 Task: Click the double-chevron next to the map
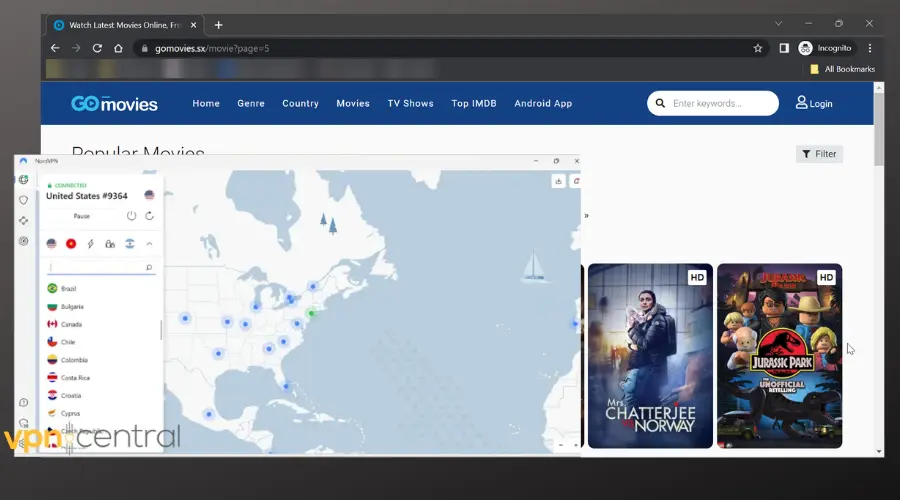(586, 216)
